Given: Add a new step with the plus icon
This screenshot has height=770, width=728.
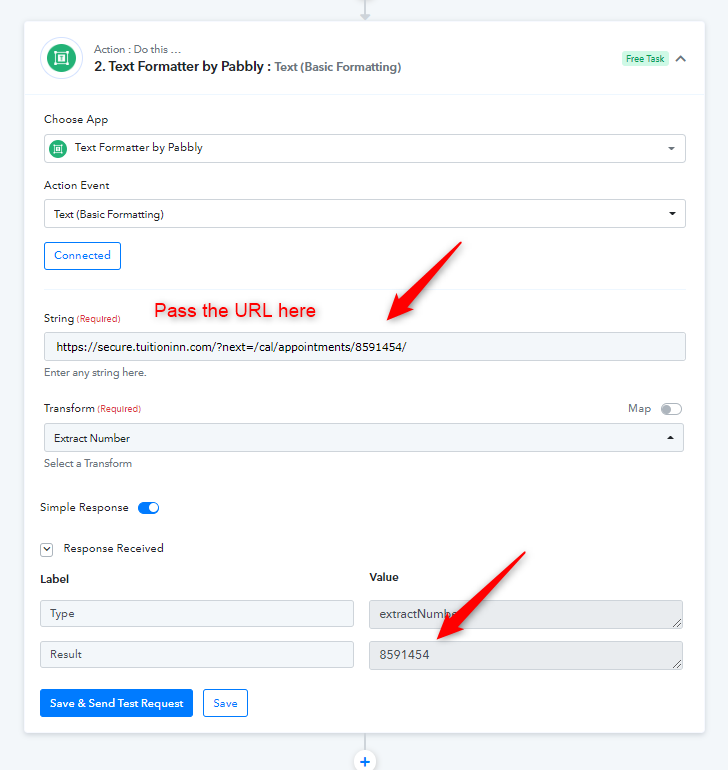Looking at the screenshot, I should point(365,761).
